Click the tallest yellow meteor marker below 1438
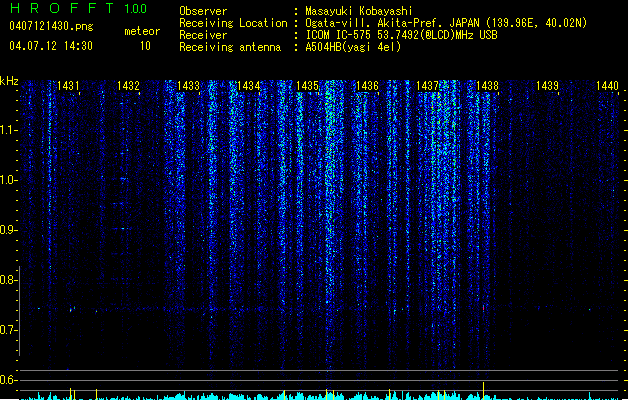Viewport: 629px width, 400px height. point(483,391)
